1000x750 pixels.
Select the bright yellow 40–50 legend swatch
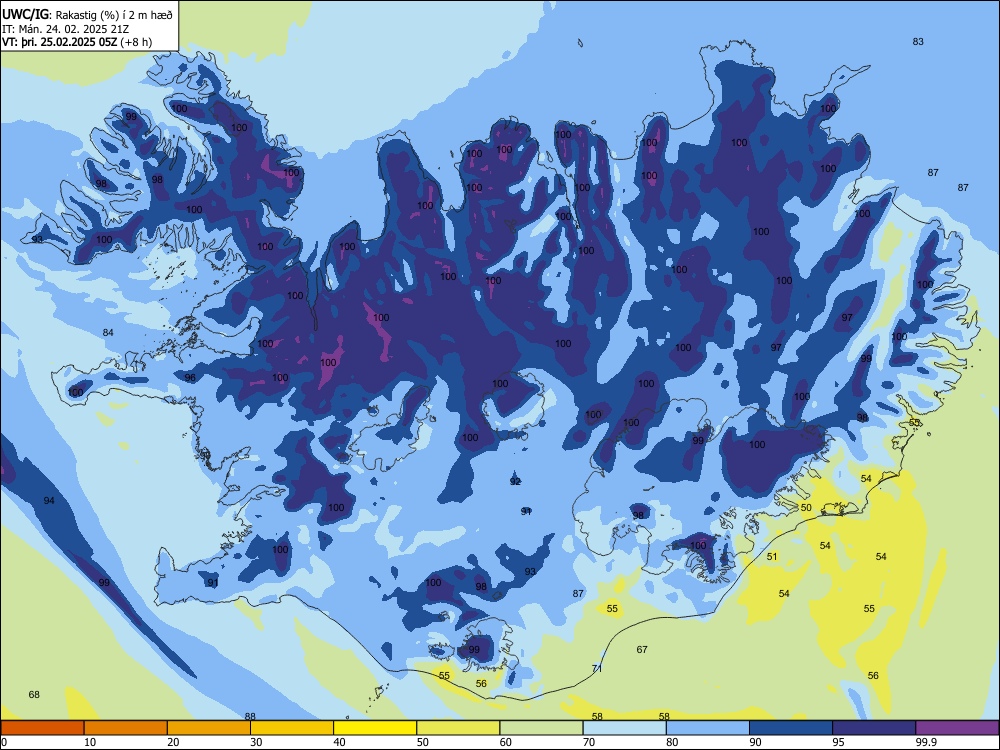tap(375, 728)
